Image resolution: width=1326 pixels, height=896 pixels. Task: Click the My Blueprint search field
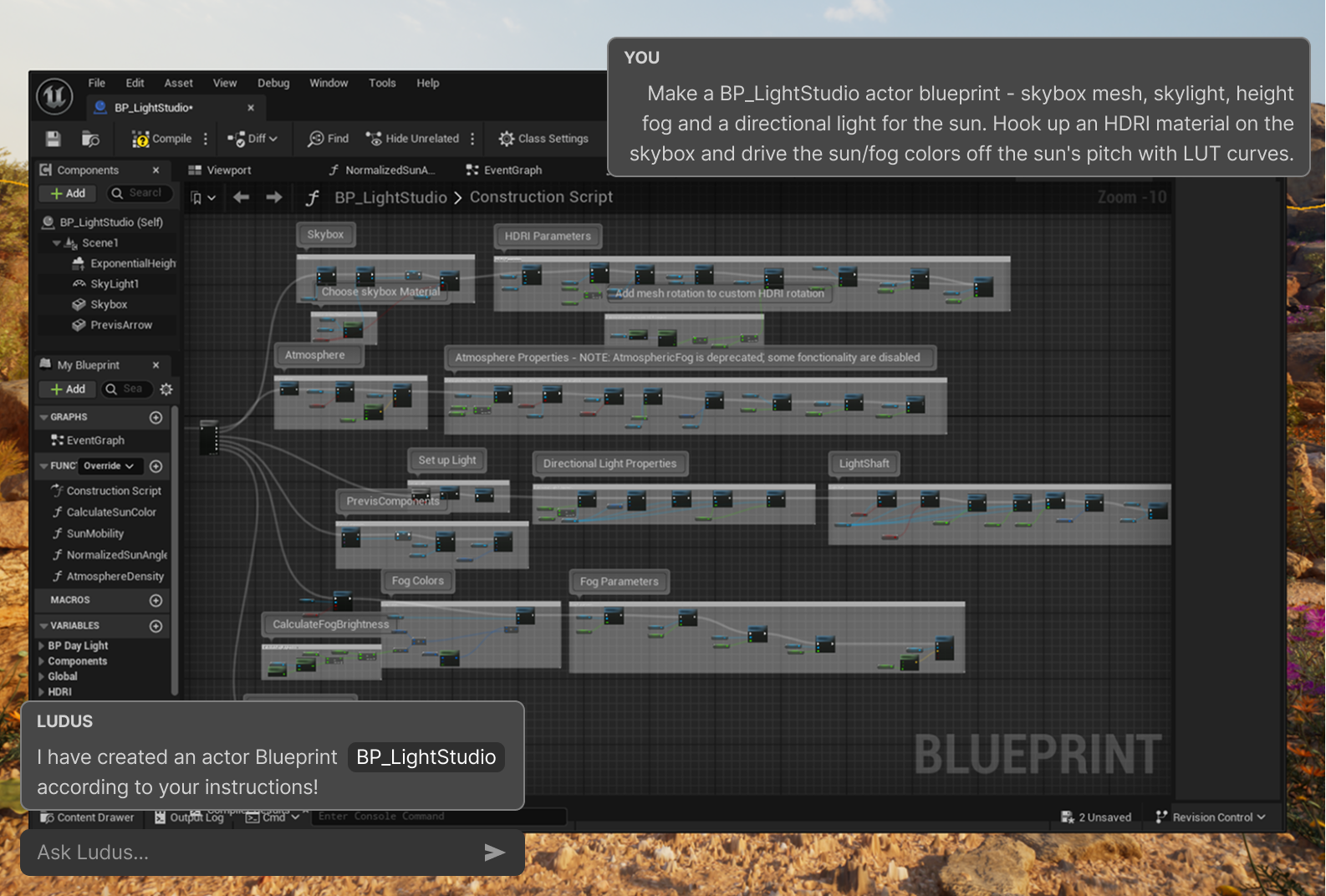tap(127, 389)
